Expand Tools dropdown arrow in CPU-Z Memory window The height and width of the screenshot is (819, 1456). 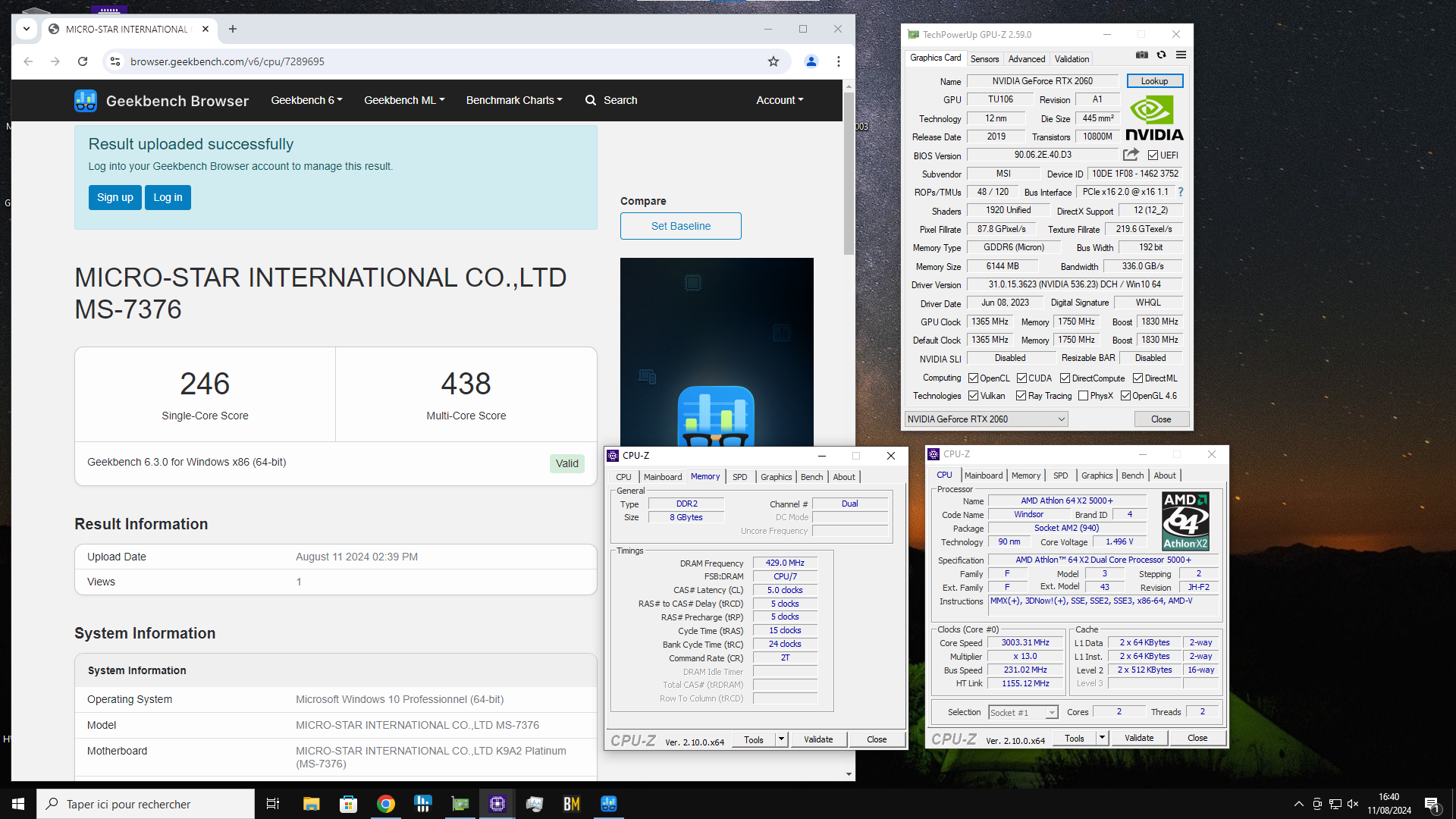(x=781, y=739)
